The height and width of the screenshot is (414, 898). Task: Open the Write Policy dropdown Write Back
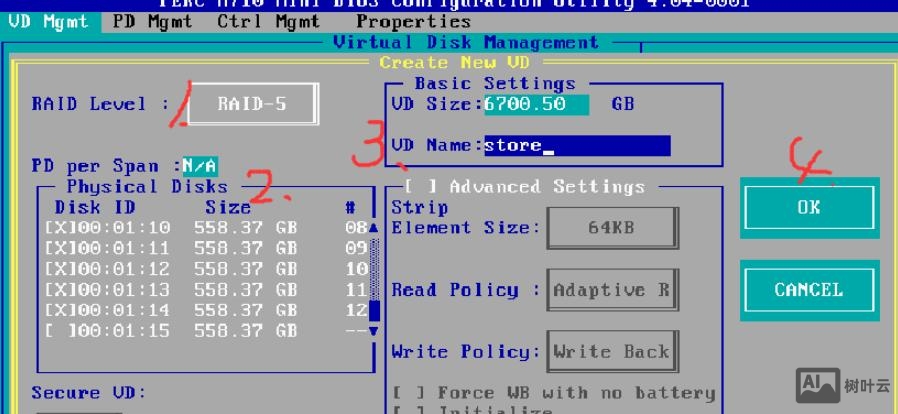coord(611,352)
